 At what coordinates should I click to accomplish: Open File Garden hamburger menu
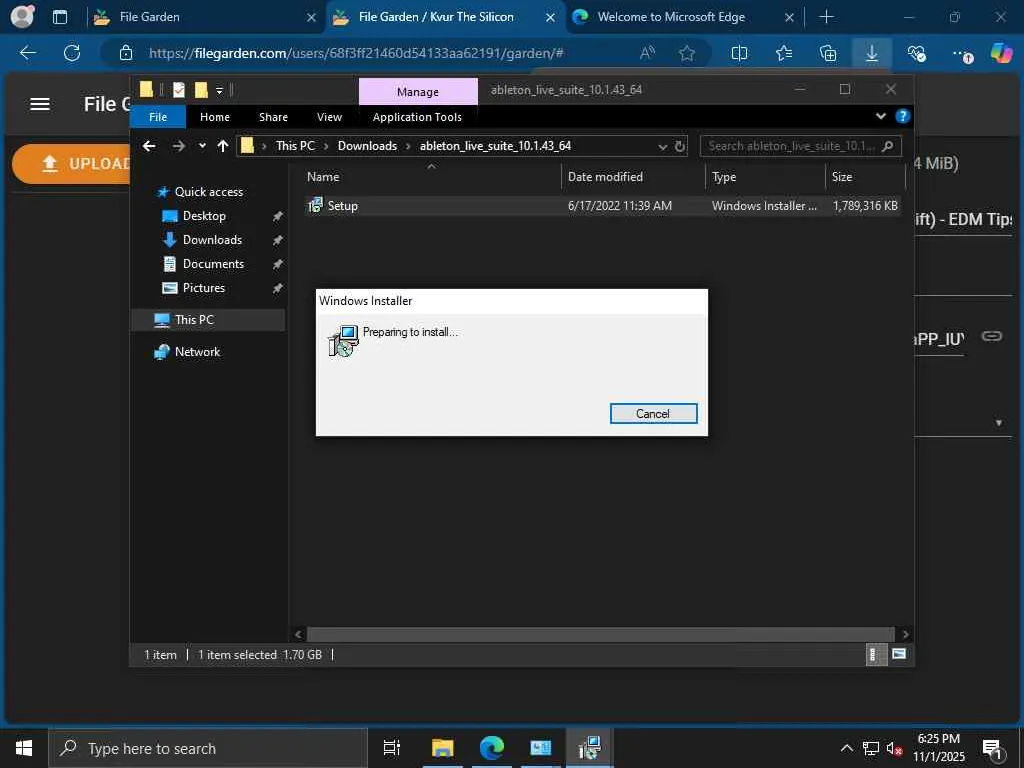[x=40, y=104]
